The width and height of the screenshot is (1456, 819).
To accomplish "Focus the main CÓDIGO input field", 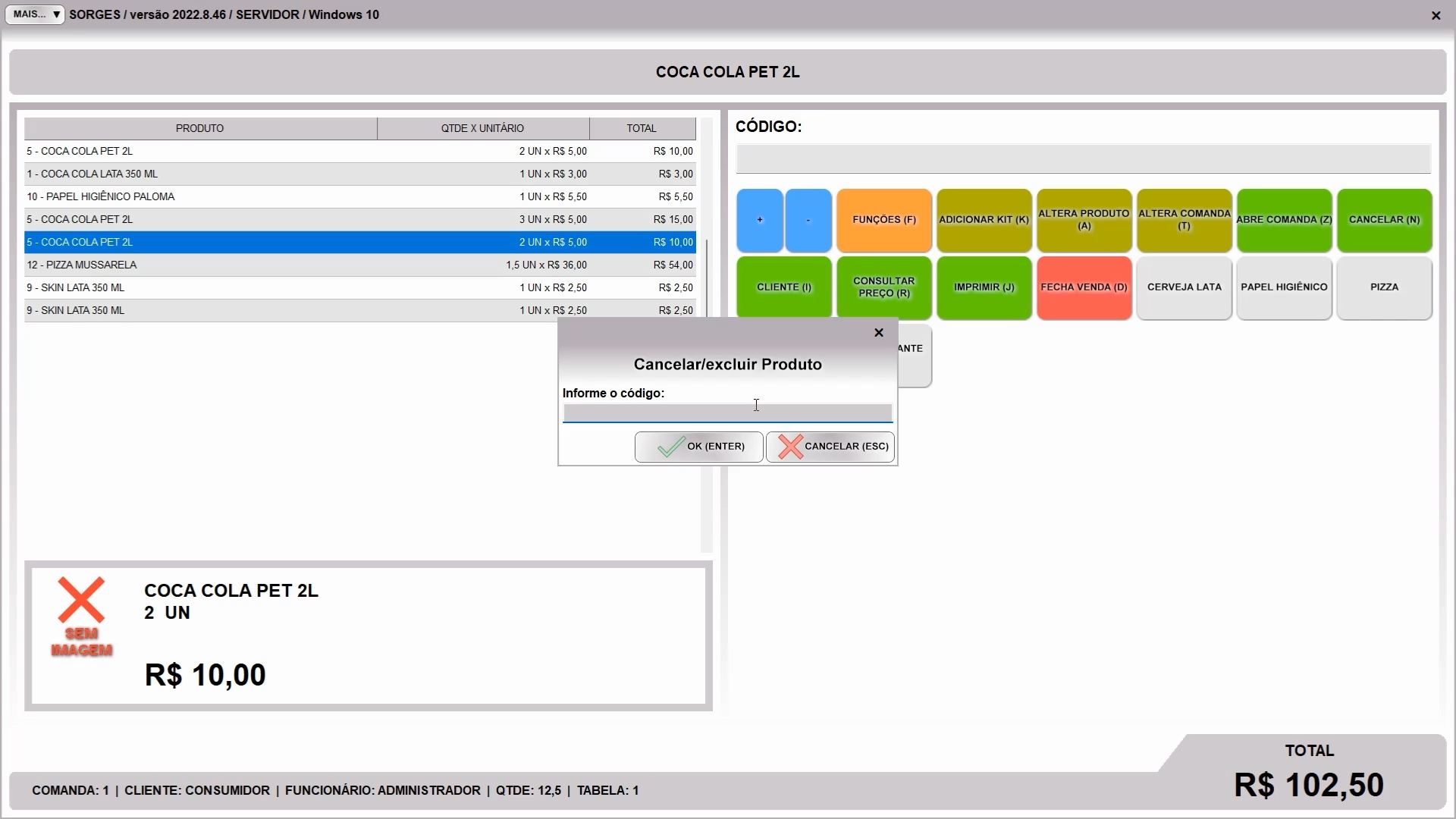I will 1083,159.
